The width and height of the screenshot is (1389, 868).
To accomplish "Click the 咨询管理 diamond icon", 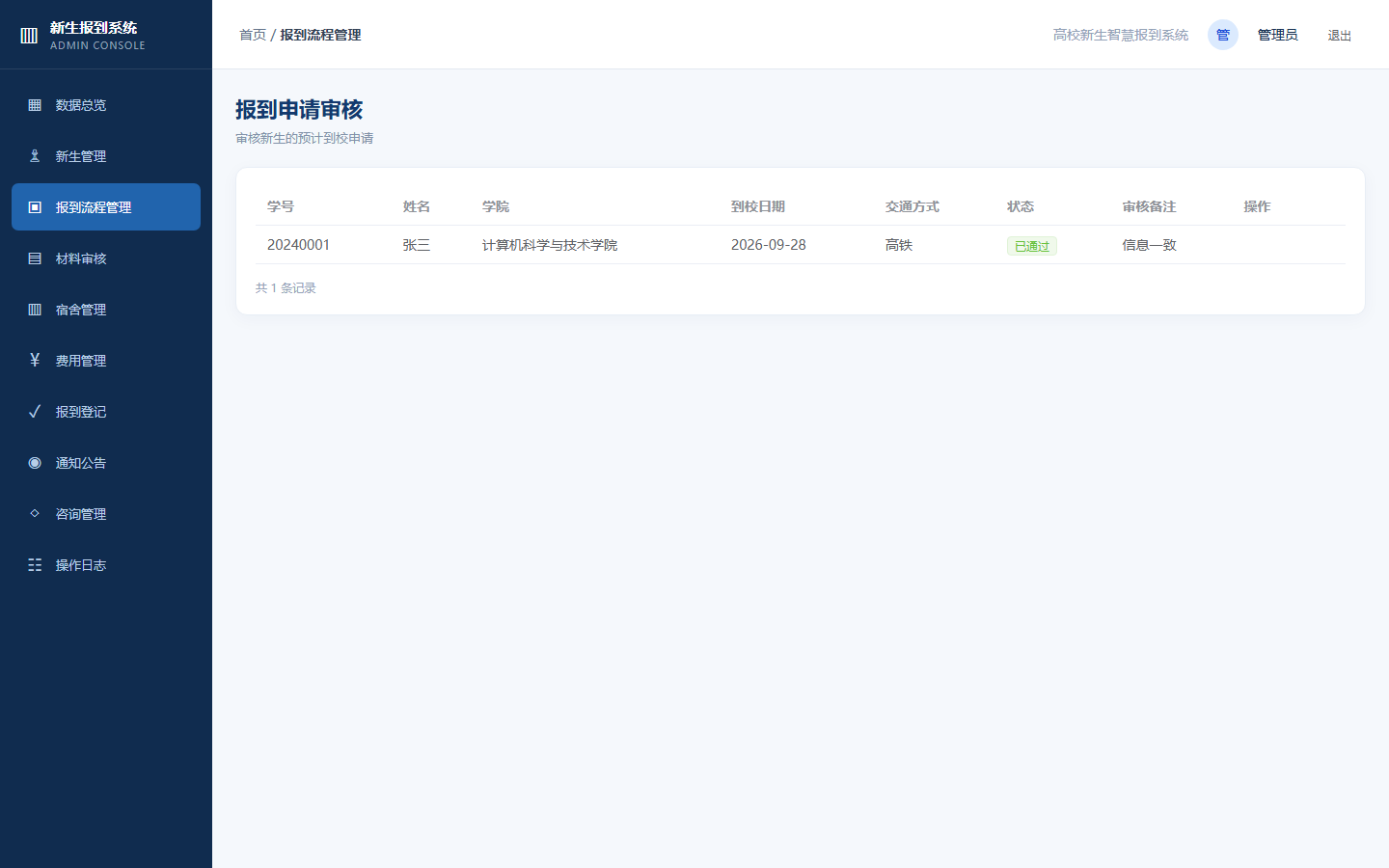I will (x=35, y=514).
